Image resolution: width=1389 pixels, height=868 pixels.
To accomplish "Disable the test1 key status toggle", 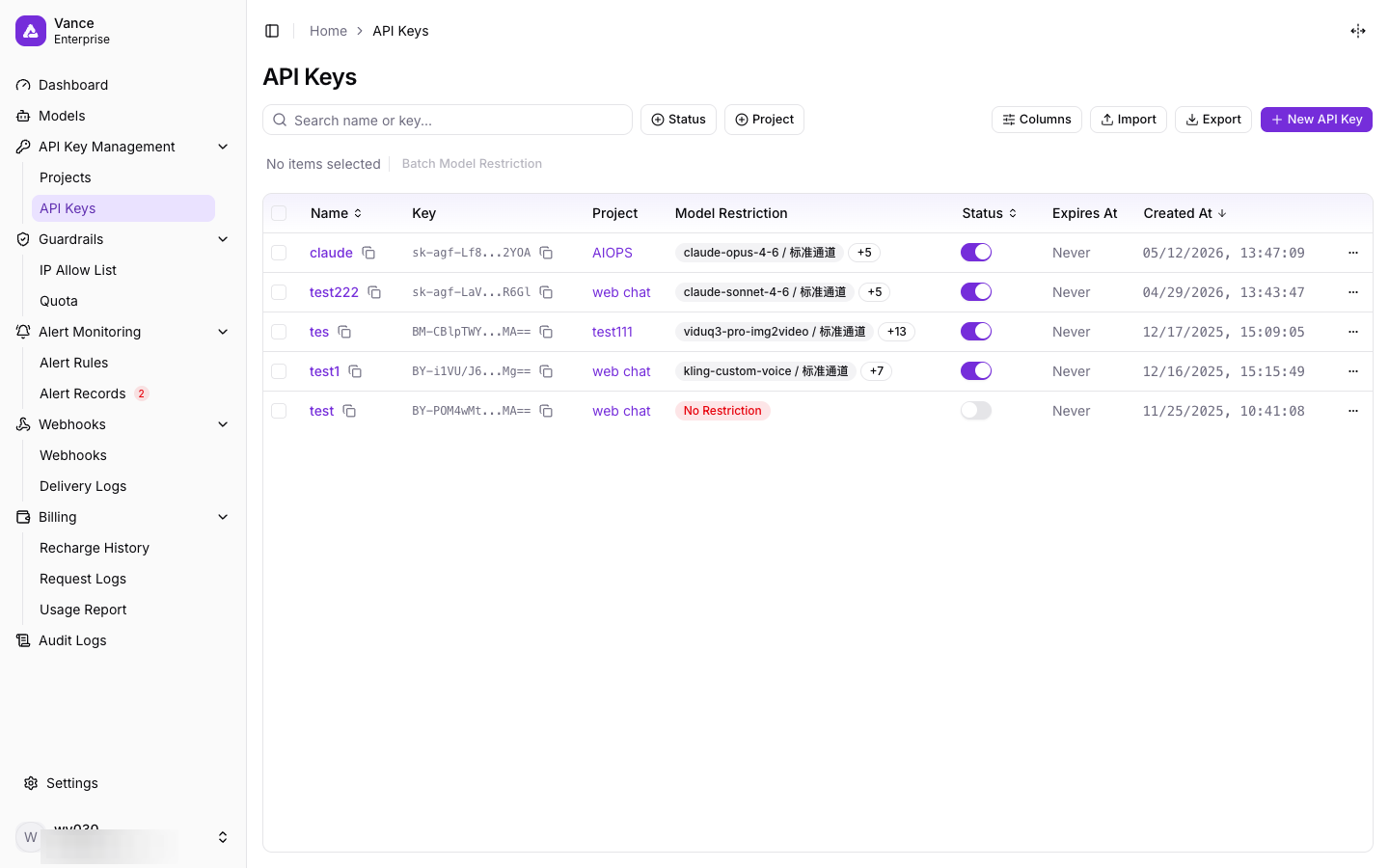I will pyautogui.click(x=976, y=371).
